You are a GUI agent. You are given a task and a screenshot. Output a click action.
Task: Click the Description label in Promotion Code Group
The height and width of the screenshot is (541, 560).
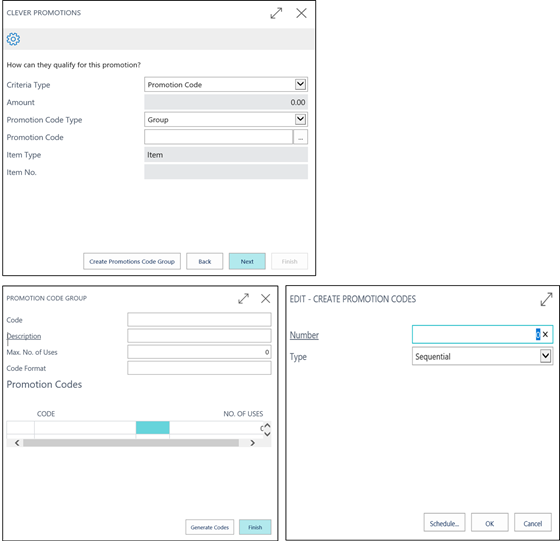pyautogui.click(x=24, y=336)
